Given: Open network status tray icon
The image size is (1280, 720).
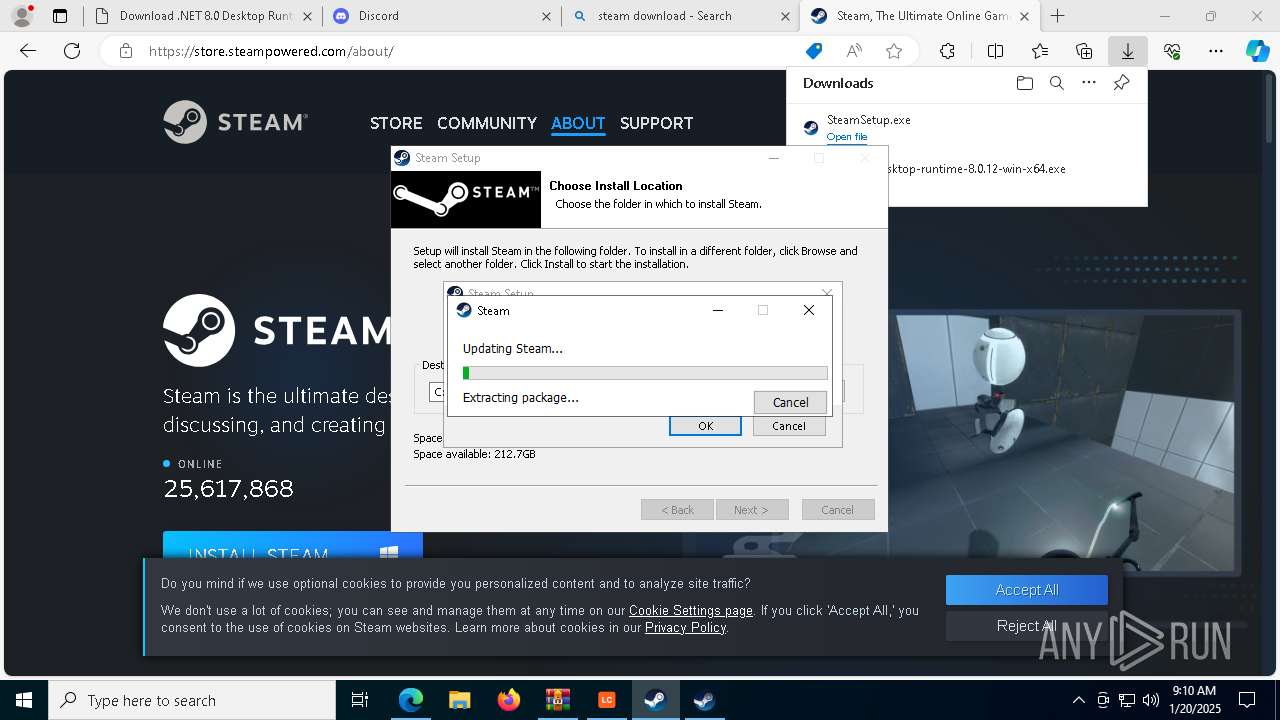Looking at the screenshot, I should coord(1127,700).
